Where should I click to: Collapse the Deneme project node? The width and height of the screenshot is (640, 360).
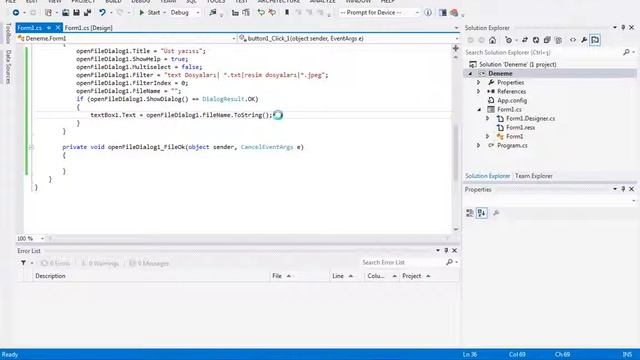(470, 74)
